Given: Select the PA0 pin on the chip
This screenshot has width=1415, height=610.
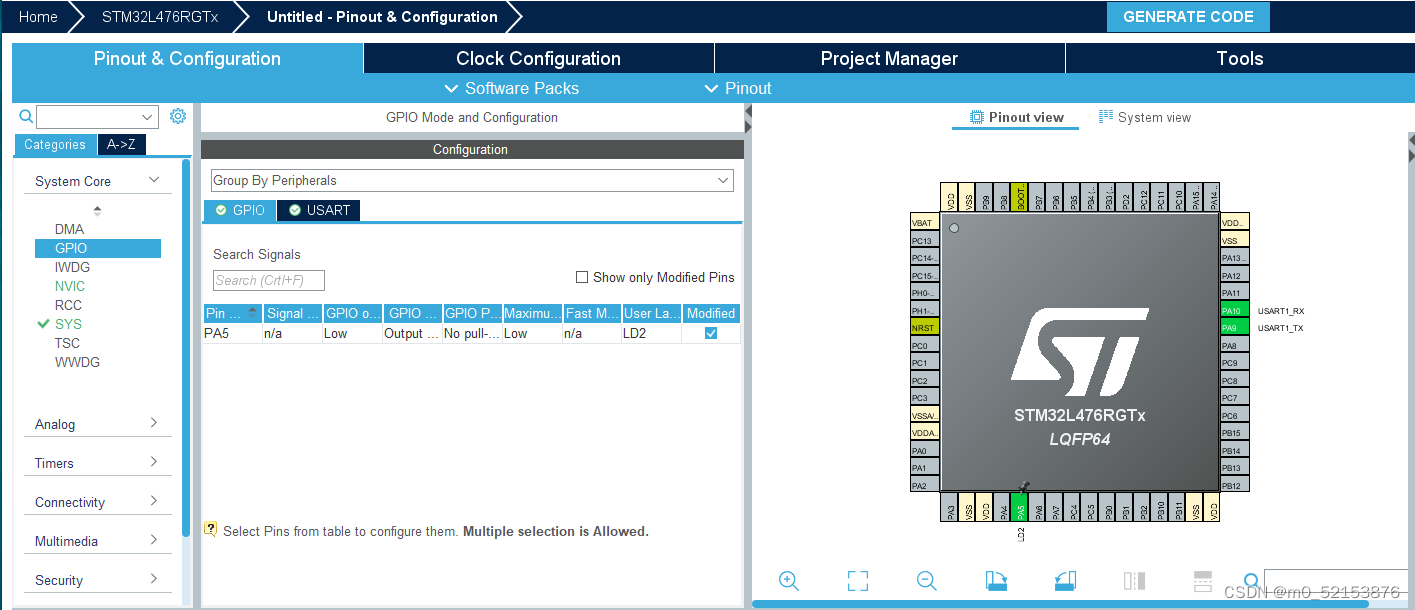Looking at the screenshot, I should [x=924, y=451].
